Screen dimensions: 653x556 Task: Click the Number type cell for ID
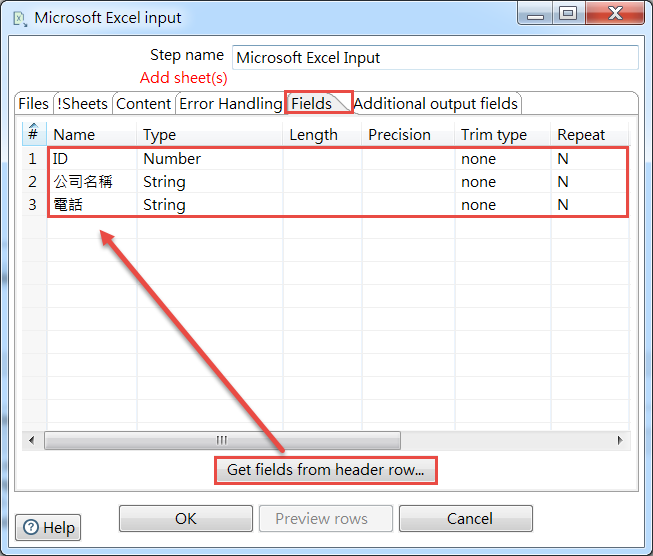(x=210, y=159)
